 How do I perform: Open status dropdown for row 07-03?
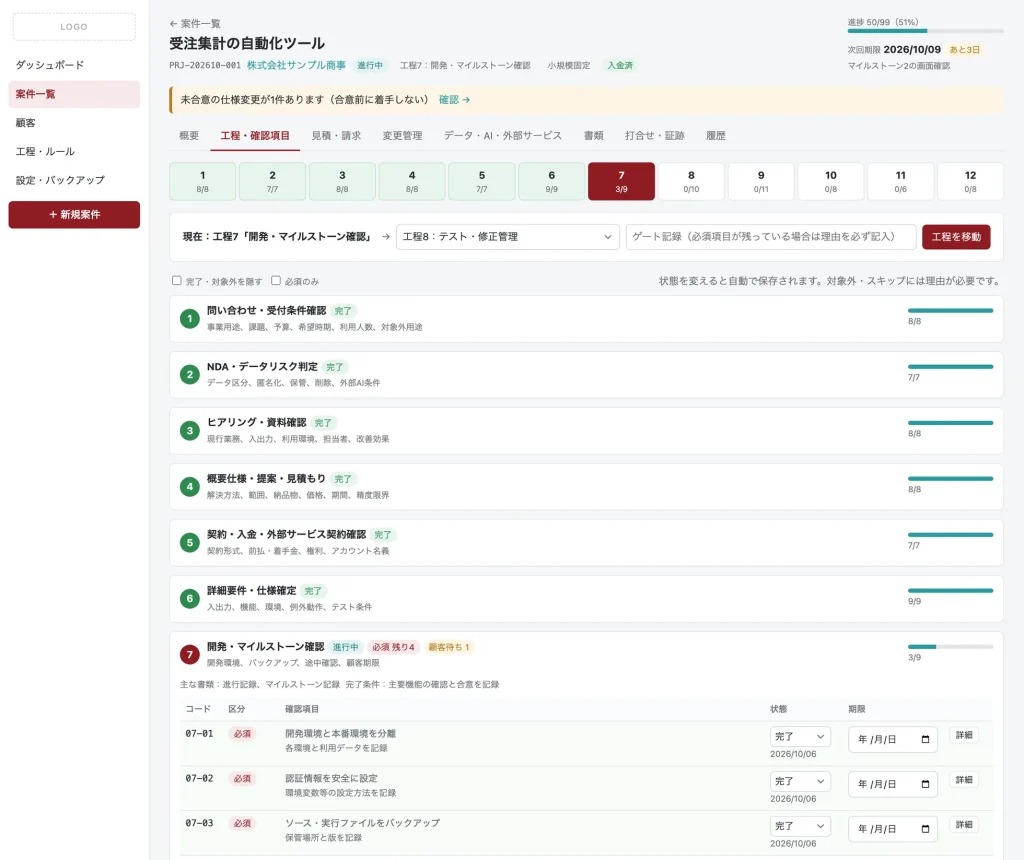point(800,826)
